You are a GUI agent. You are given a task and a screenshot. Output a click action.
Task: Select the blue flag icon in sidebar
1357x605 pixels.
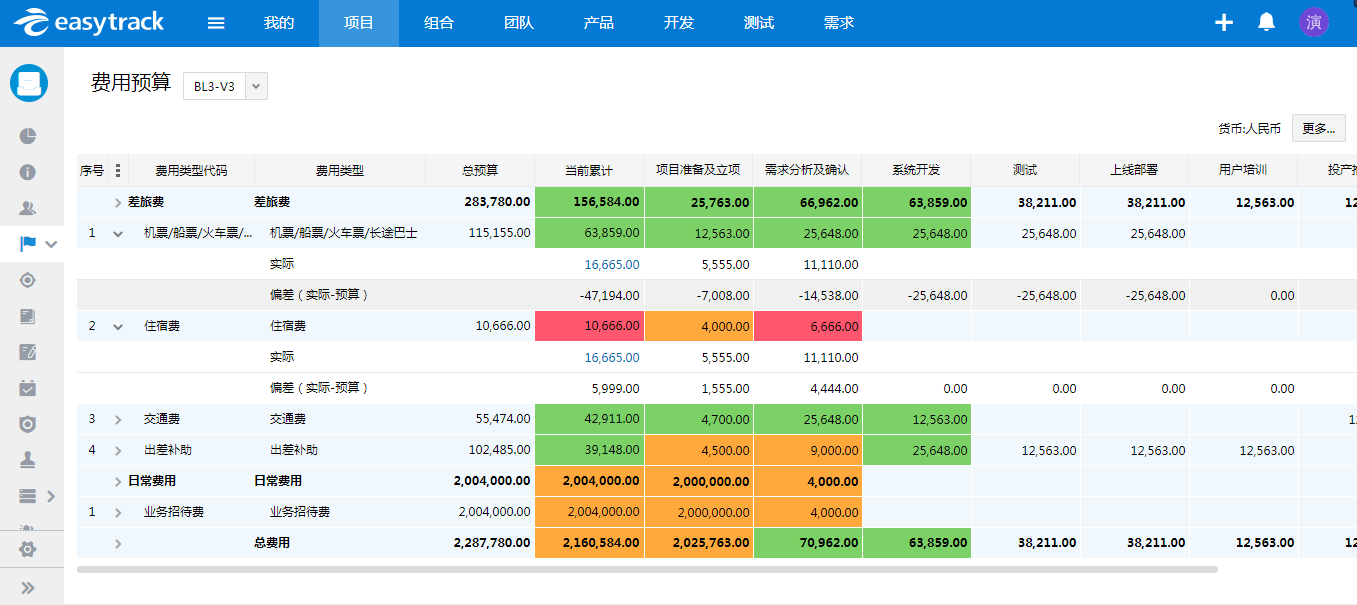[x=28, y=243]
